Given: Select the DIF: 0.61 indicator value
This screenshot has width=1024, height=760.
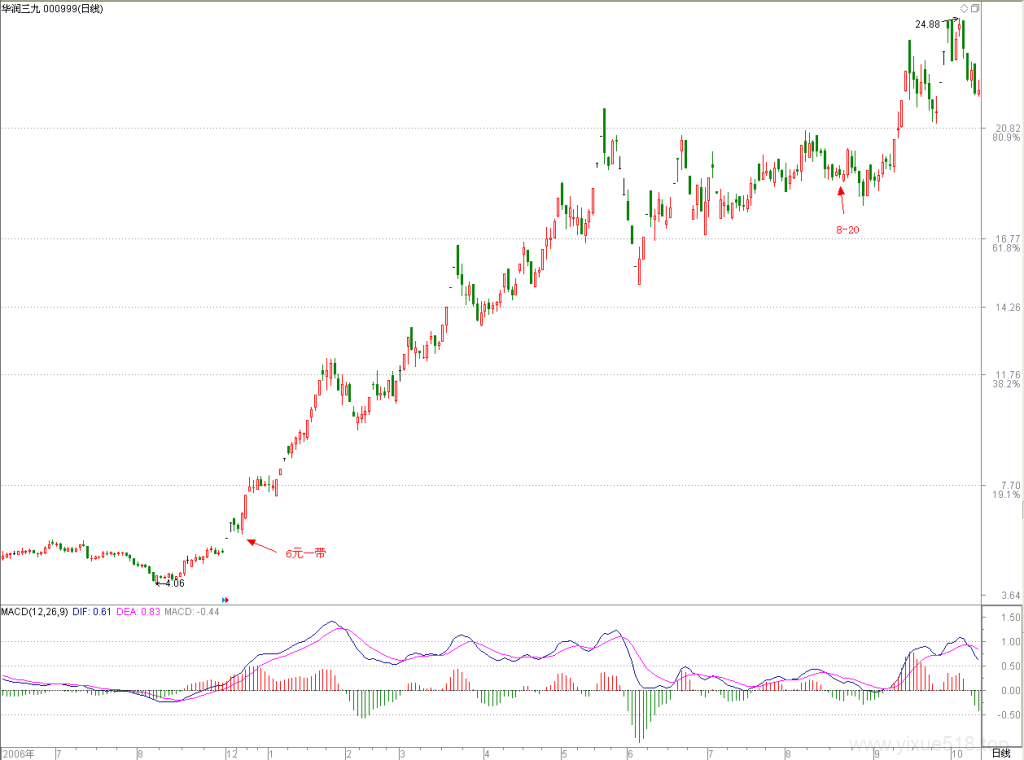Looking at the screenshot, I should point(91,612).
